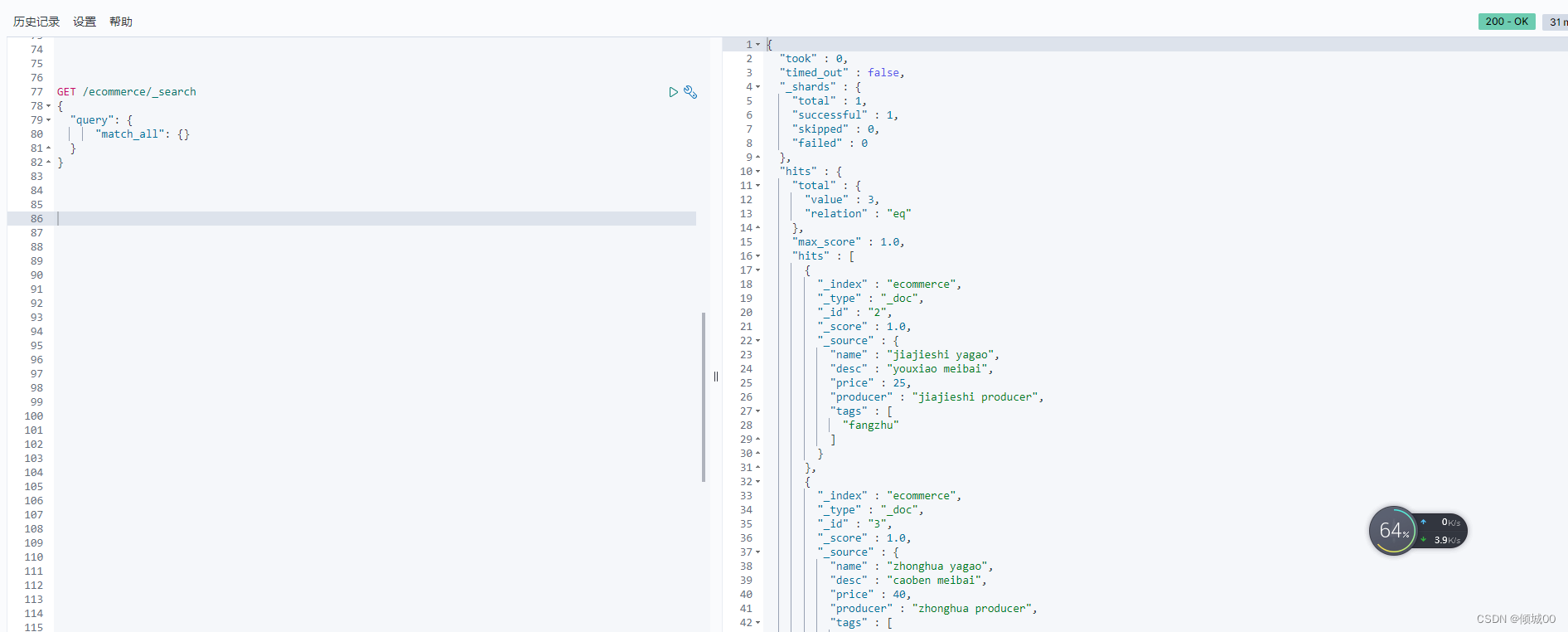
Task: Click the 200 - OK status badge
Action: tap(1507, 22)
